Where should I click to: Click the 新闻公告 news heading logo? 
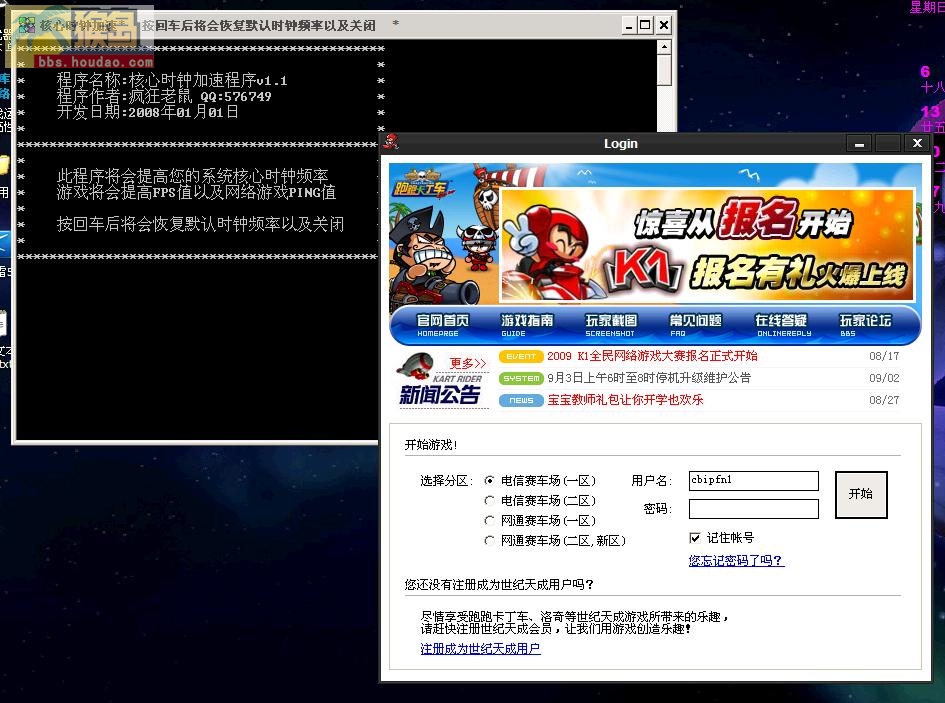coord(441,395)
